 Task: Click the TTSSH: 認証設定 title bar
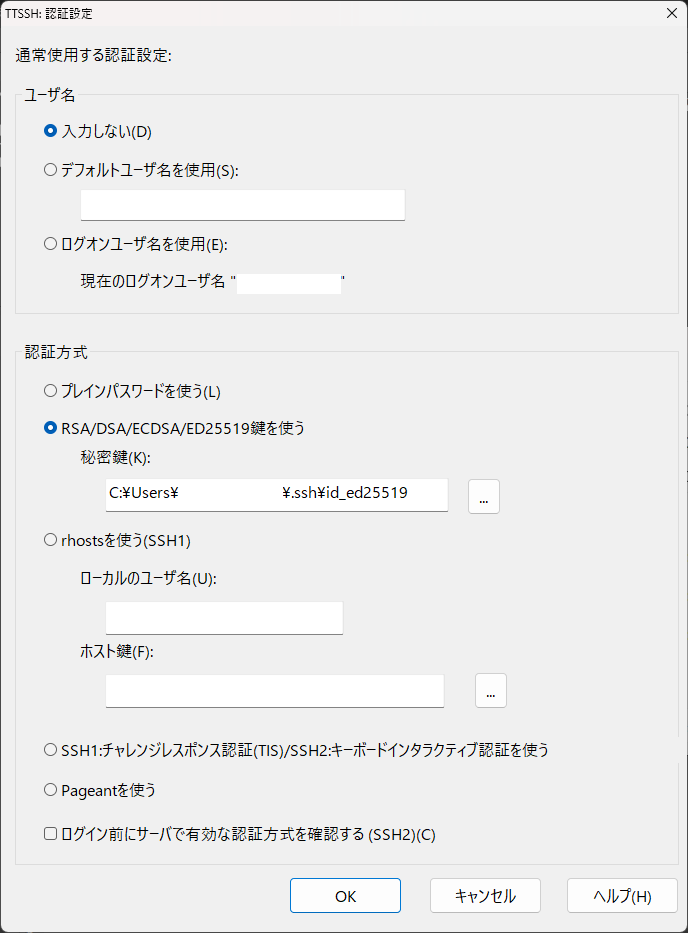(300, 12)
